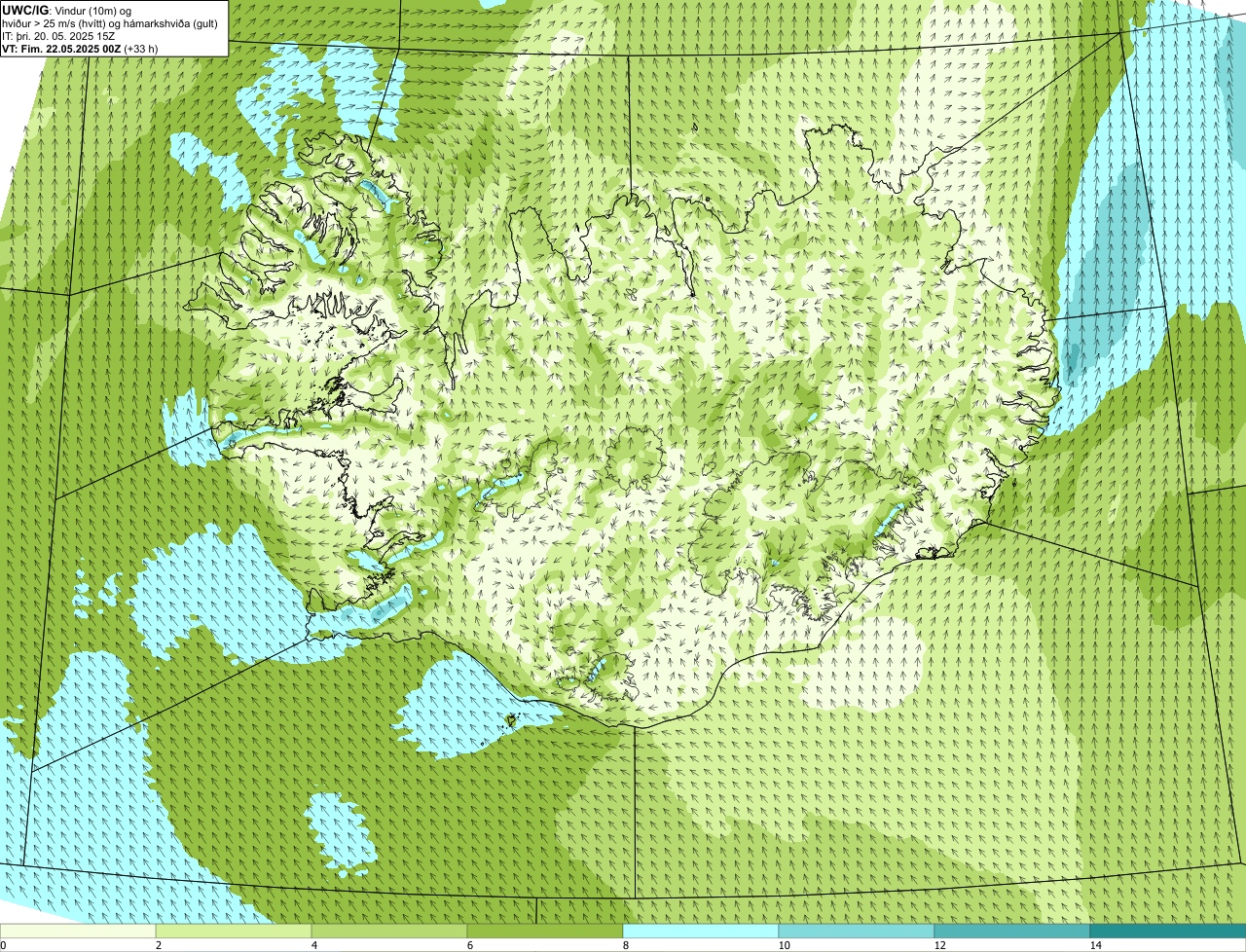This screenshot has height=952, width=1246.
Task: Click the 'IT: þri. 20. 05. 2025 15Z' line
Action: pos(58,35)
